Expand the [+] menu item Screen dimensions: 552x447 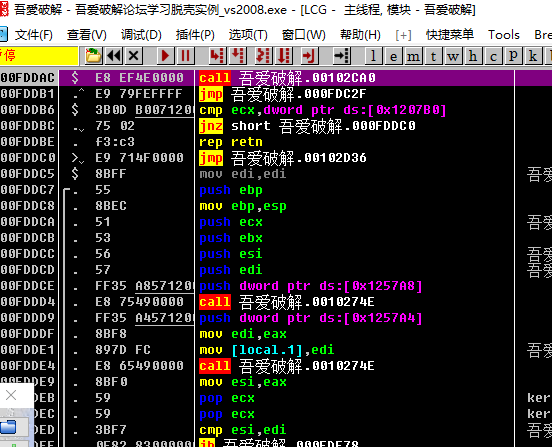403,35
